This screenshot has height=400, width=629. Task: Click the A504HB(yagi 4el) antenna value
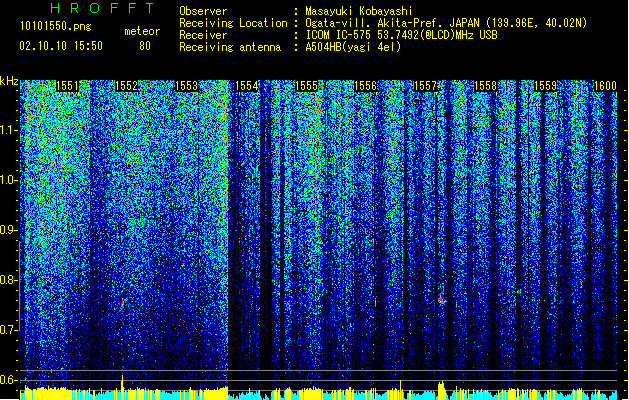353,47
